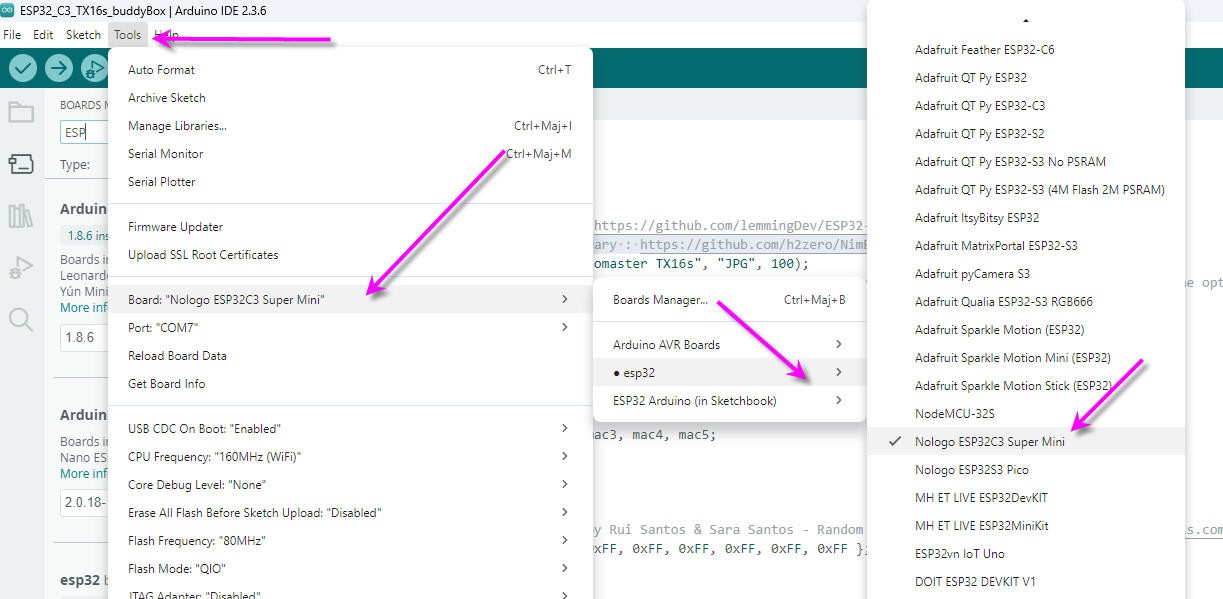This screenshot has width=1223, height=599.
Task: Click the Upload arrow button
Action: pyautogui.click(x=59, y=68)
